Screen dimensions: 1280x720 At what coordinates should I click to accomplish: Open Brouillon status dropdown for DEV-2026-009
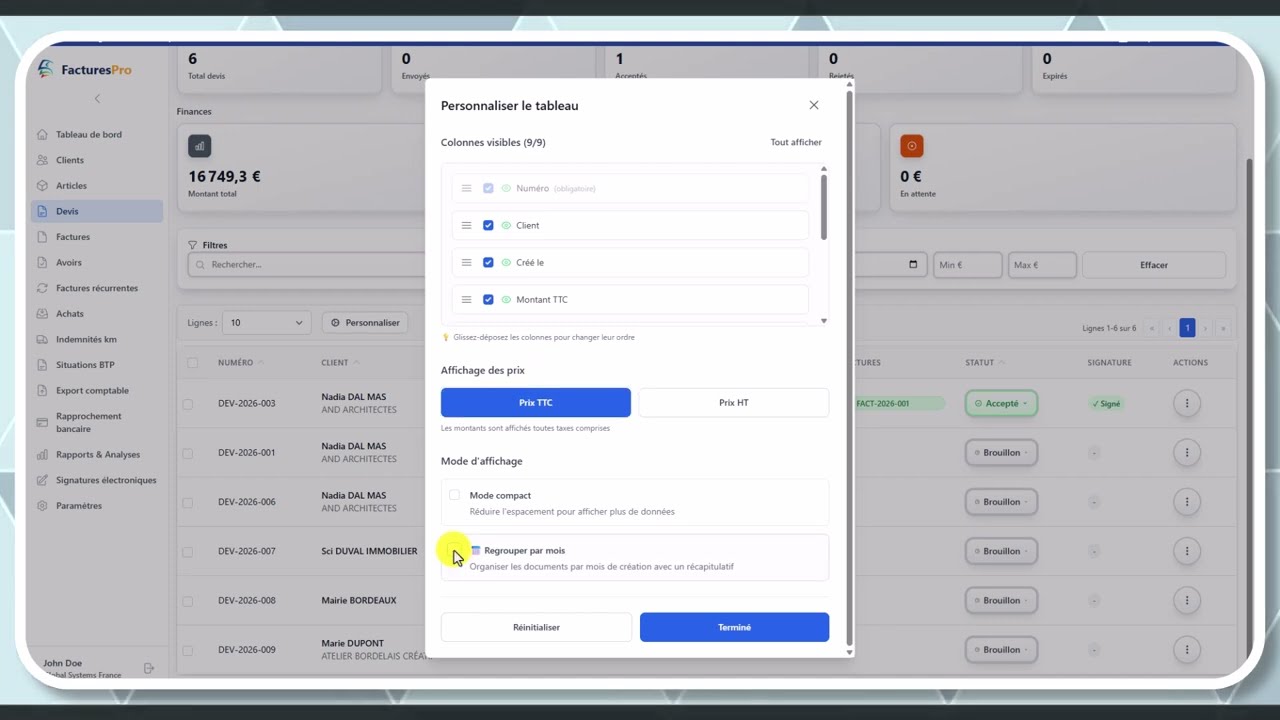coord(1001,650)
